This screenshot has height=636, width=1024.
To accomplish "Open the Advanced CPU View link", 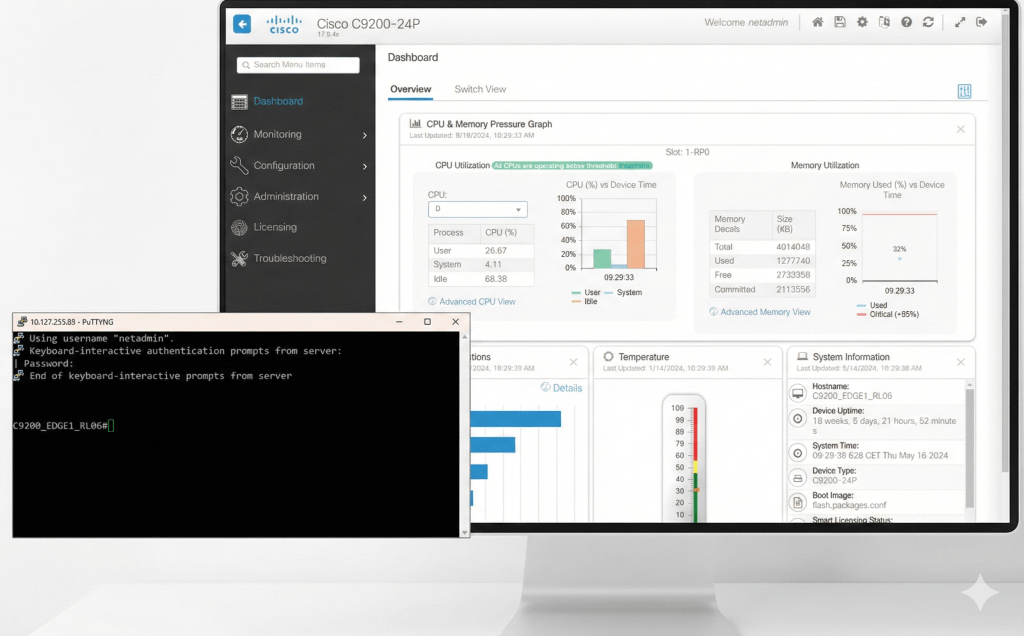I will [477, 301].
